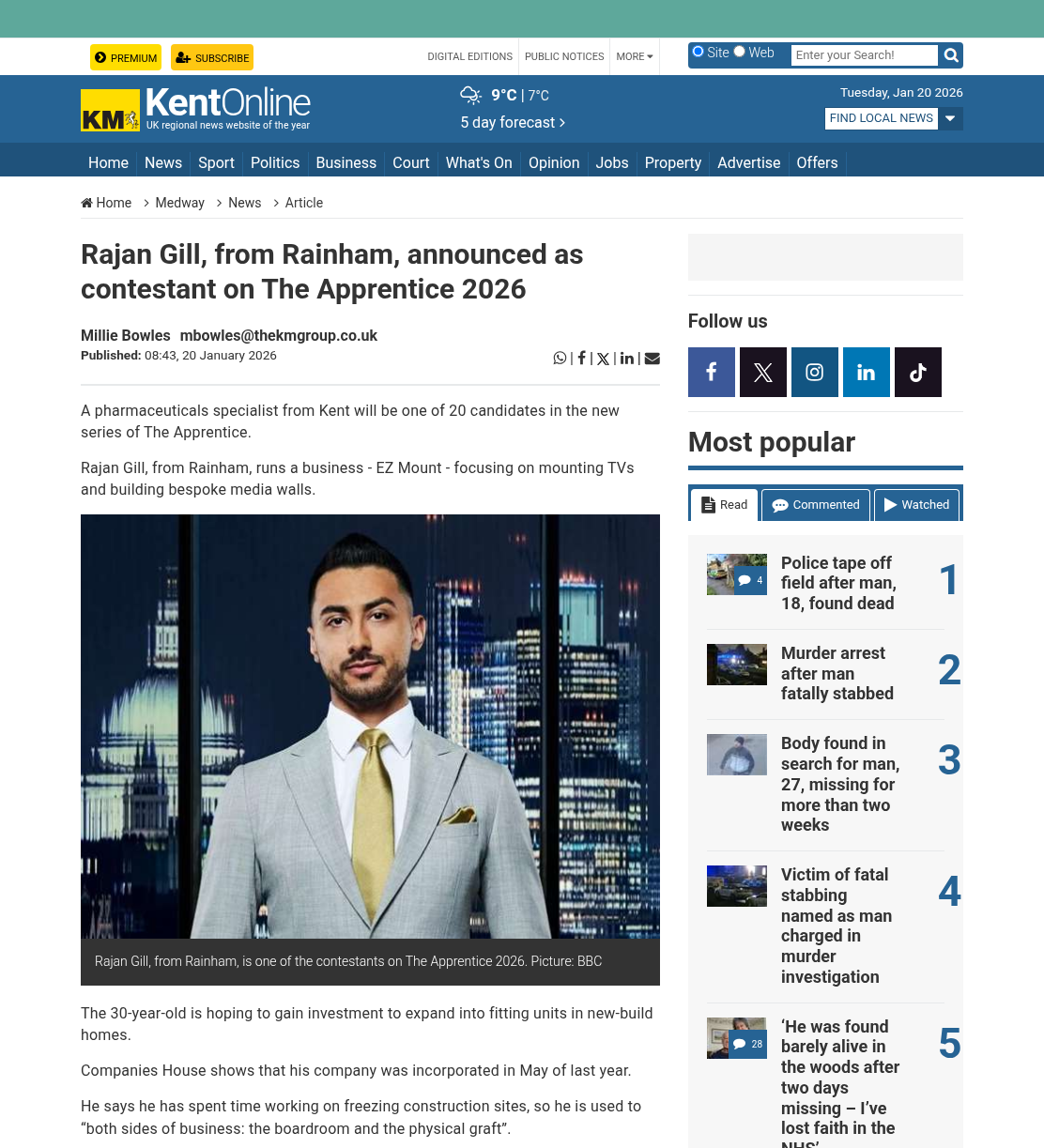Open the Find Local News field
Screen dimensions: 1044x1148
click(882, 118)
